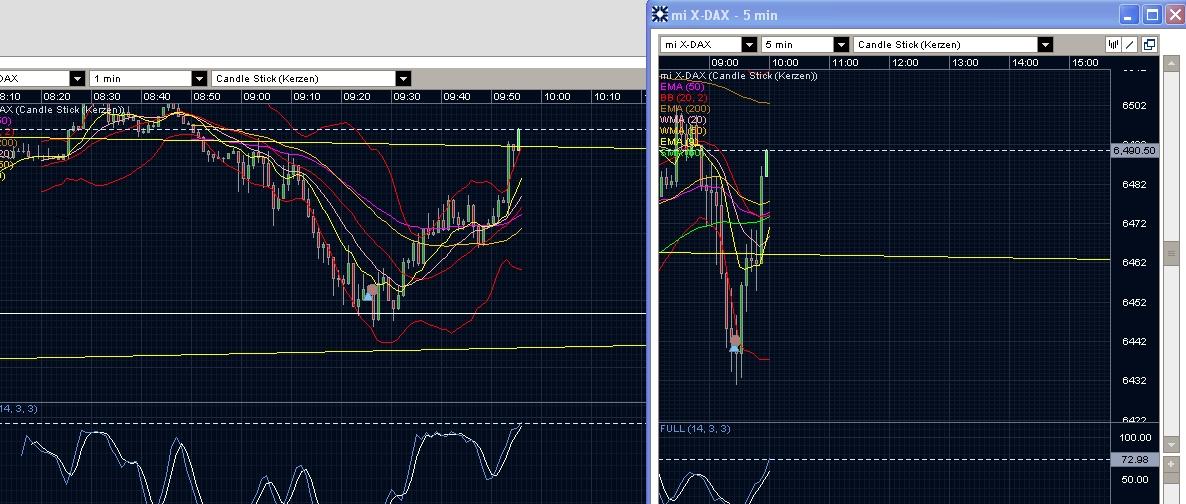The height and width of the screenshot is (504, 1186).
Task: Click the vertical scrollbar thumb in 5 min window
Action: [x=1172, y=254]
